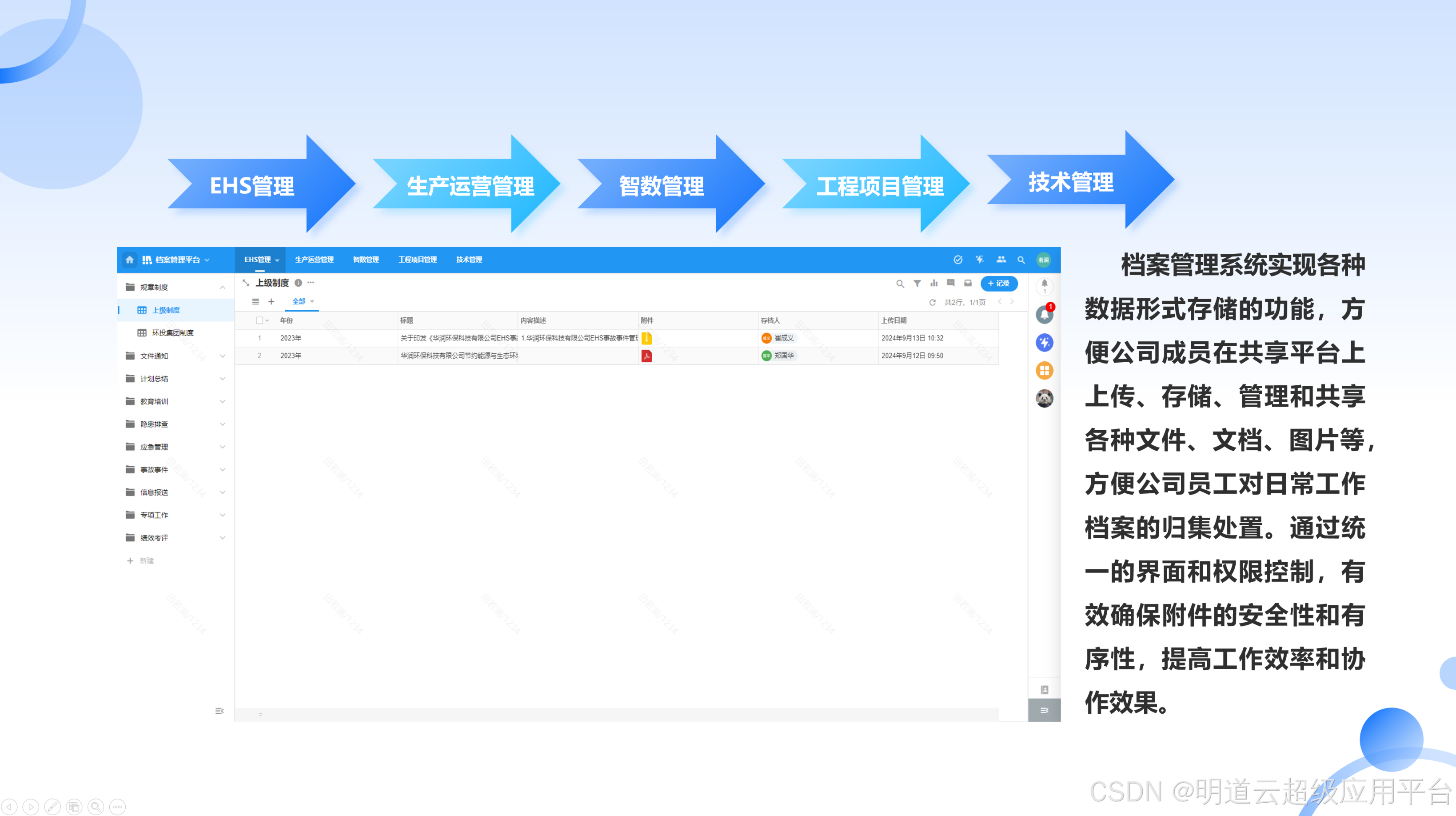Open the statistics bar chart icon

point(934,283)
